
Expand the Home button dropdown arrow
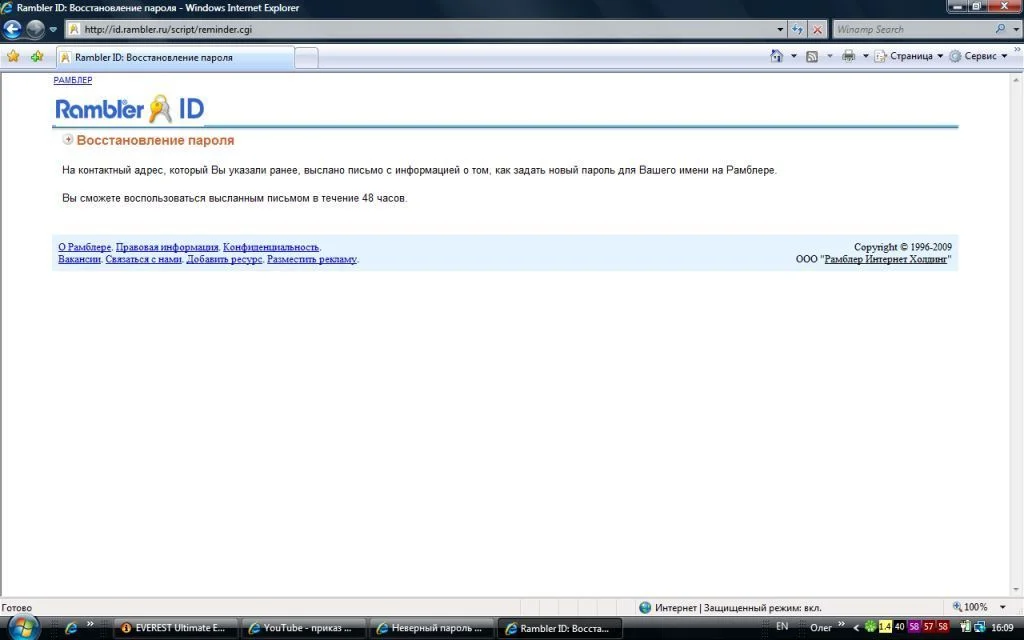pyautogui.click(x=793, y=56)
